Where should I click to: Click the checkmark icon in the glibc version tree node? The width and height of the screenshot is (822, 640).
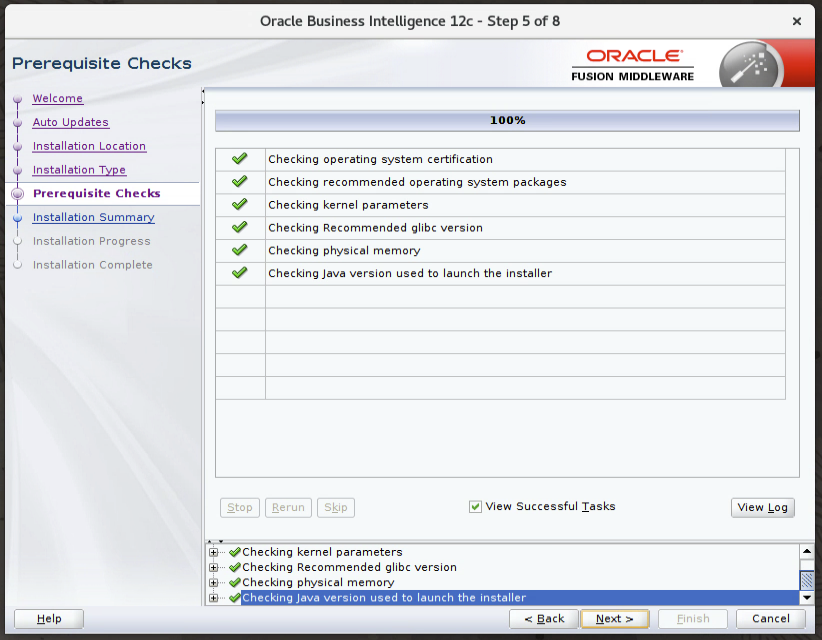click(x=235, y=567)
